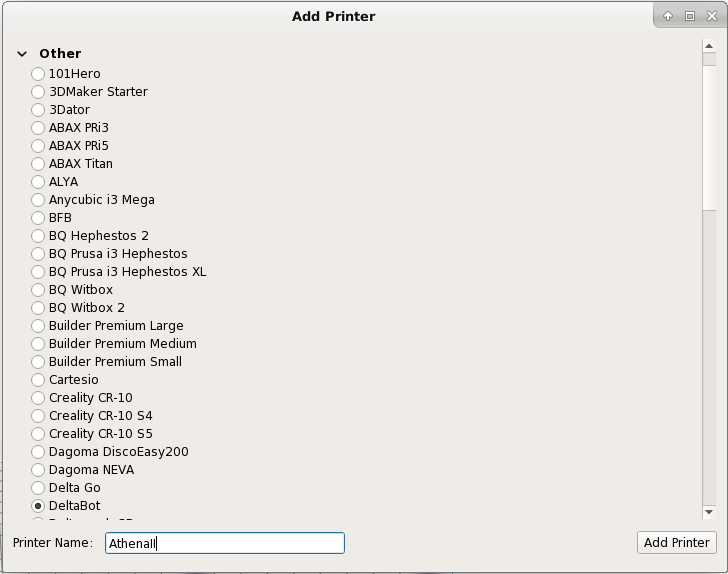Choose the 3DMaker Starter radio button
Image resolution: width=728 pixels, height=574 pixels.
point(38,92)
